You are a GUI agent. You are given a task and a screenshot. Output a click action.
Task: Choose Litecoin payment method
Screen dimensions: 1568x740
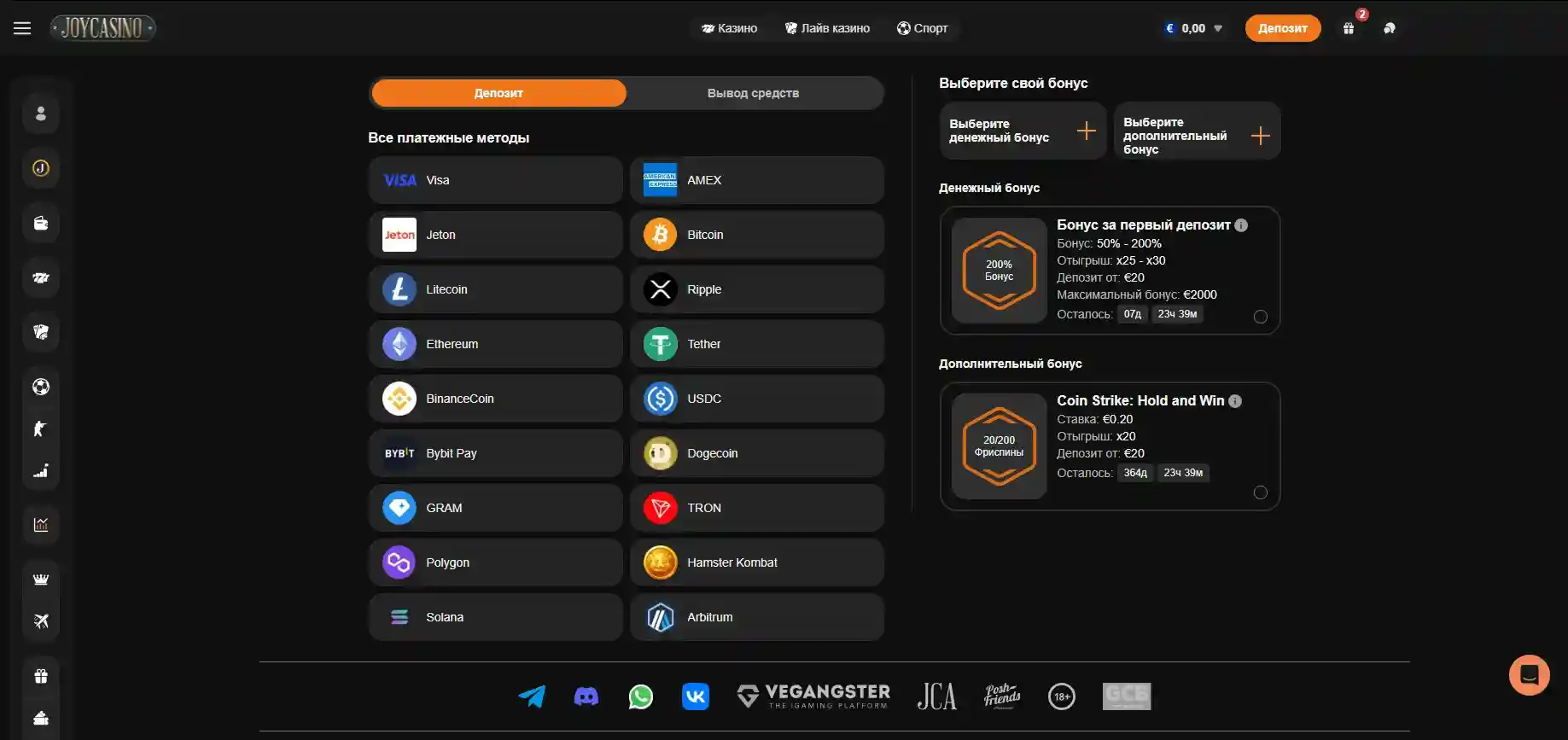(x=496, y=289)
